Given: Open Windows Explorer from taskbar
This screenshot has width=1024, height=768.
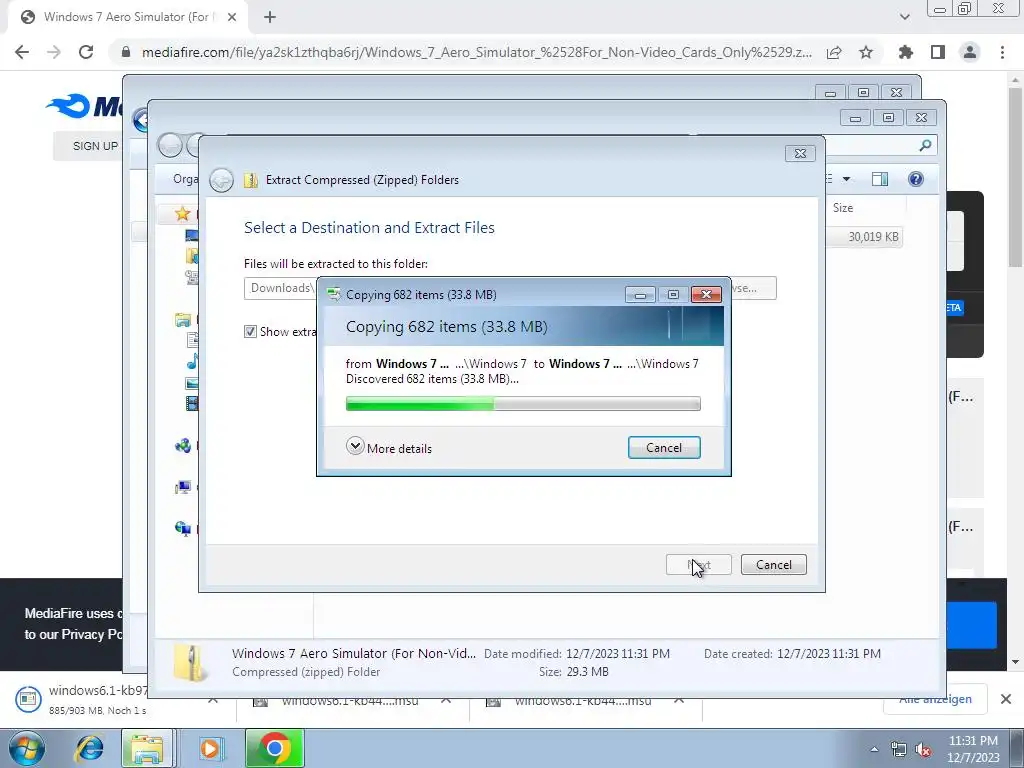Looking at the screenshot, I should 147,748.
